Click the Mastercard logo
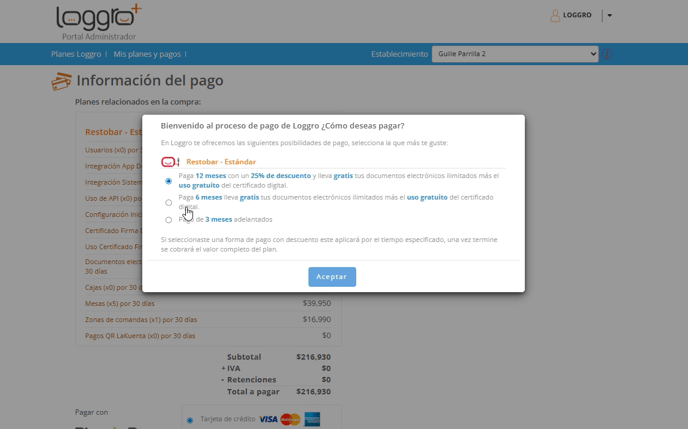This screenshot has height=429, width=688. point(290,419)
